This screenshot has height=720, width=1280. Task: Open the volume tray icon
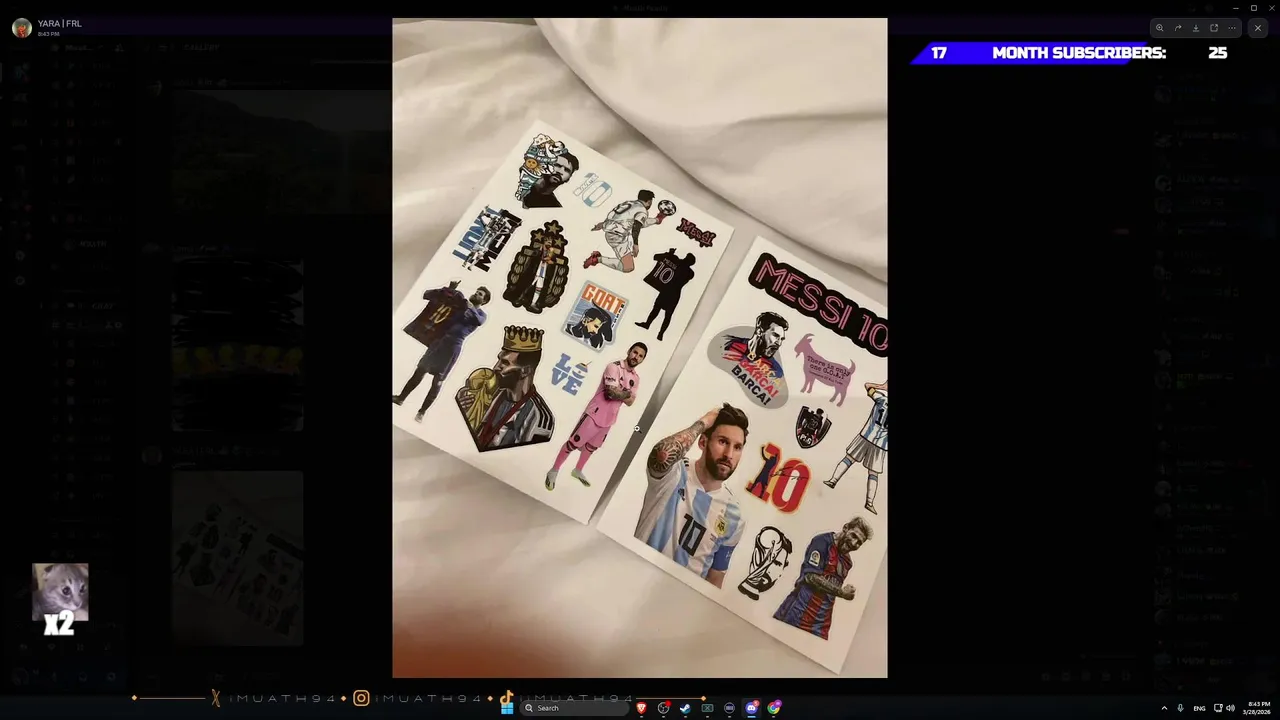(x=1230, y=708)
